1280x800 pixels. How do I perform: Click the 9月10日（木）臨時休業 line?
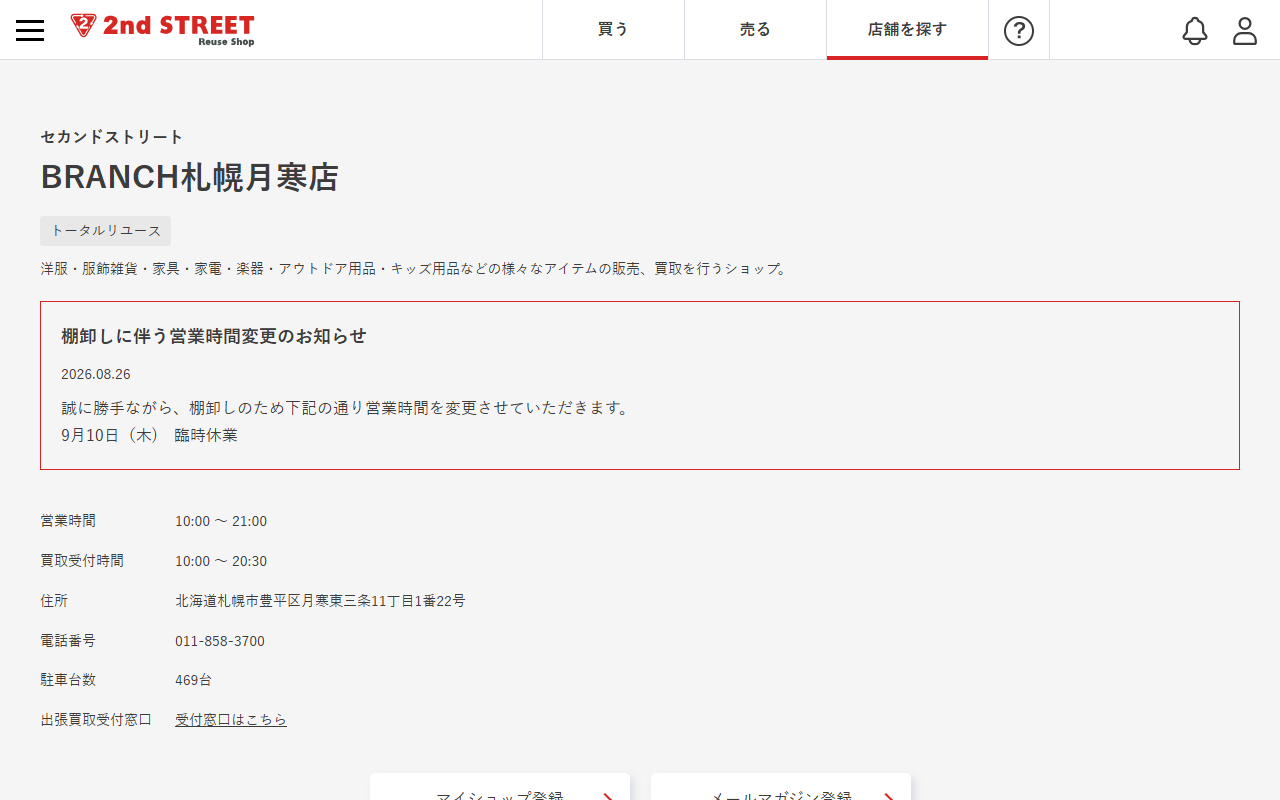point(149,435)
